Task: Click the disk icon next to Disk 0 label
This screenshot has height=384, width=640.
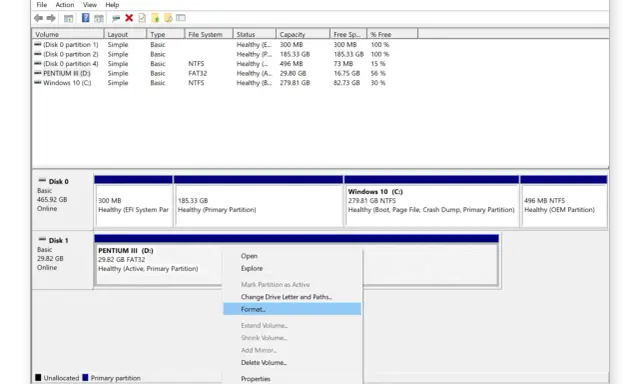Action: coord(42,180)
